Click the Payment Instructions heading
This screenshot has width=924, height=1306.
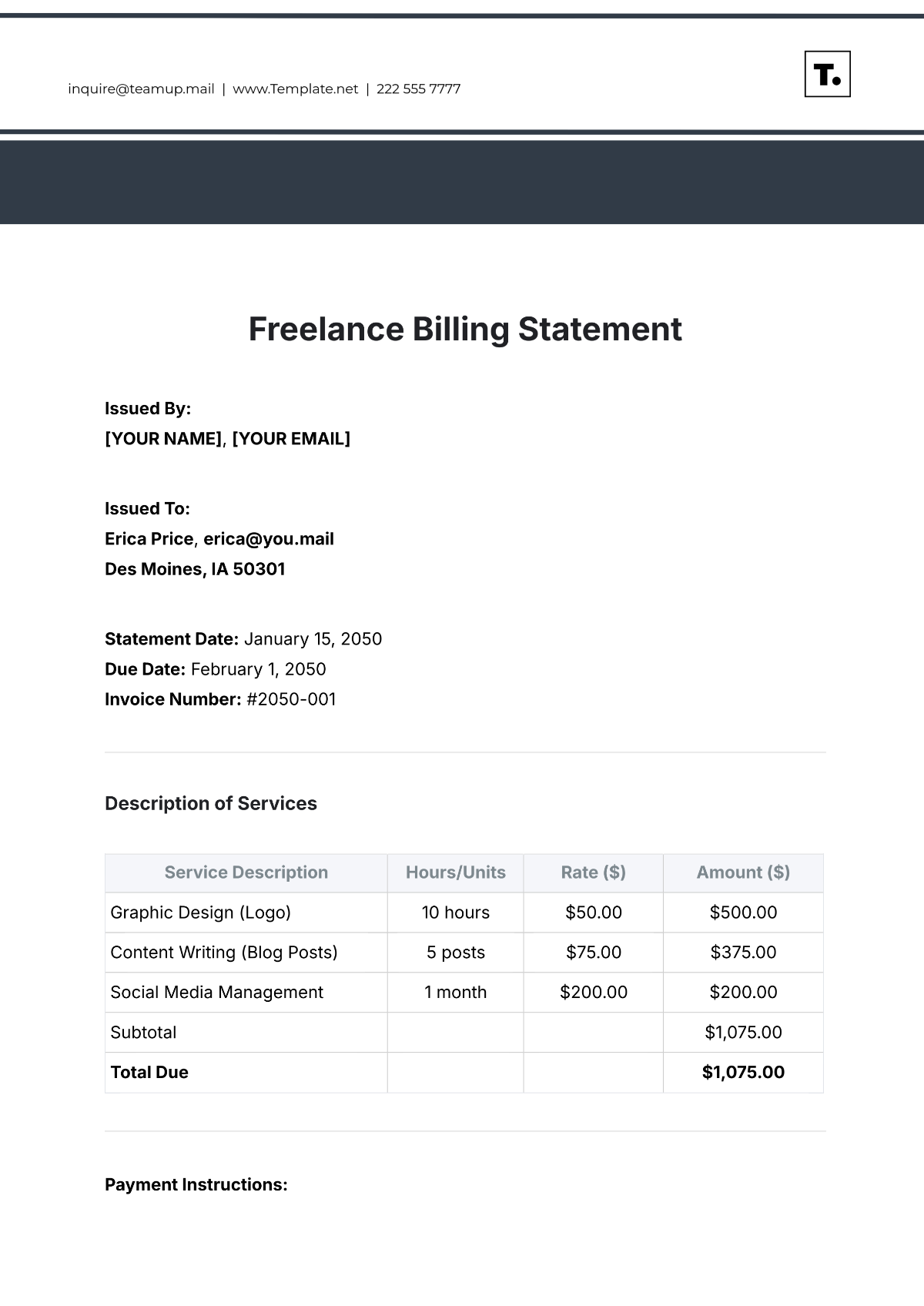(x=196, y=1184)
